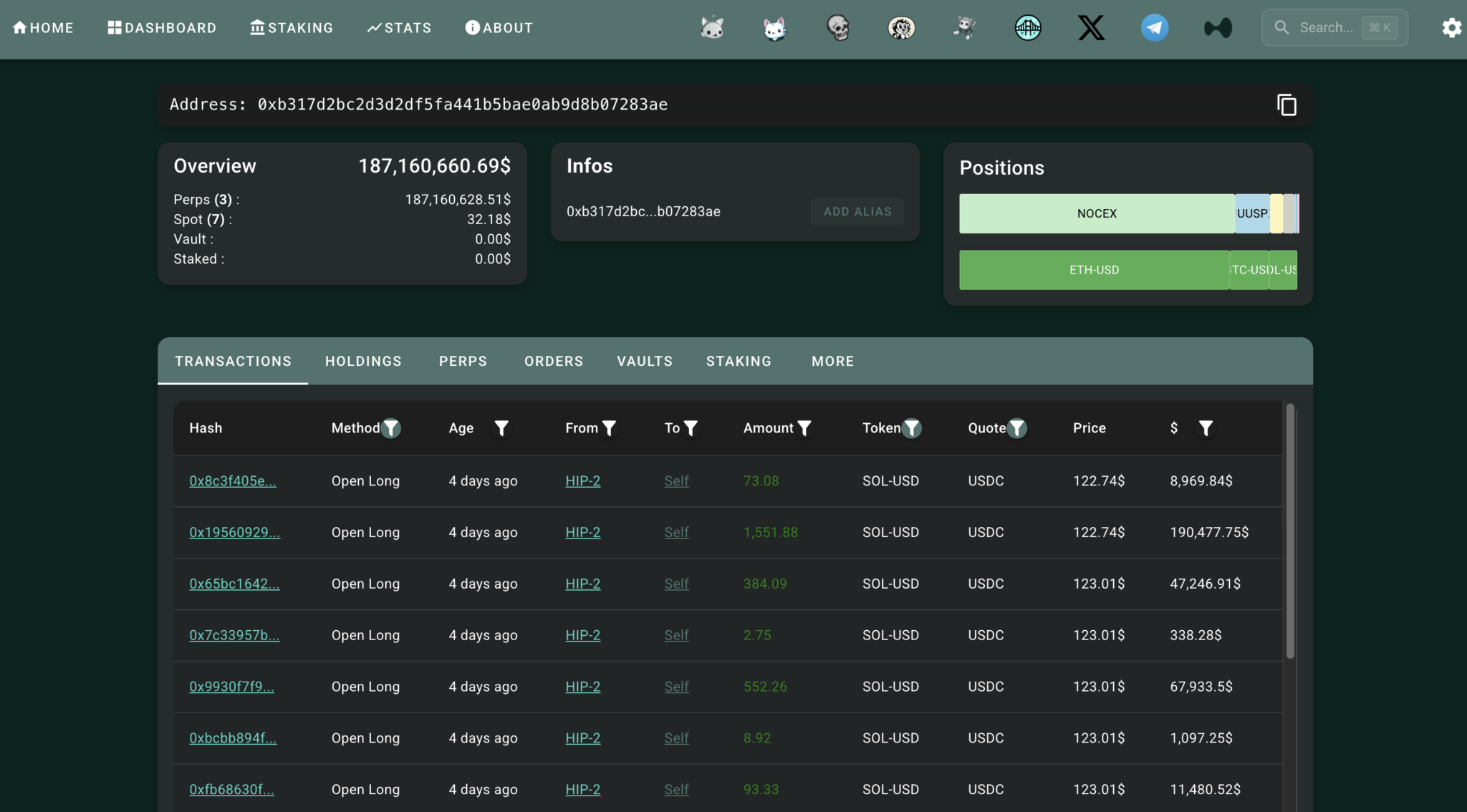Select the bridge icon in the top bar

point(1028,27)
